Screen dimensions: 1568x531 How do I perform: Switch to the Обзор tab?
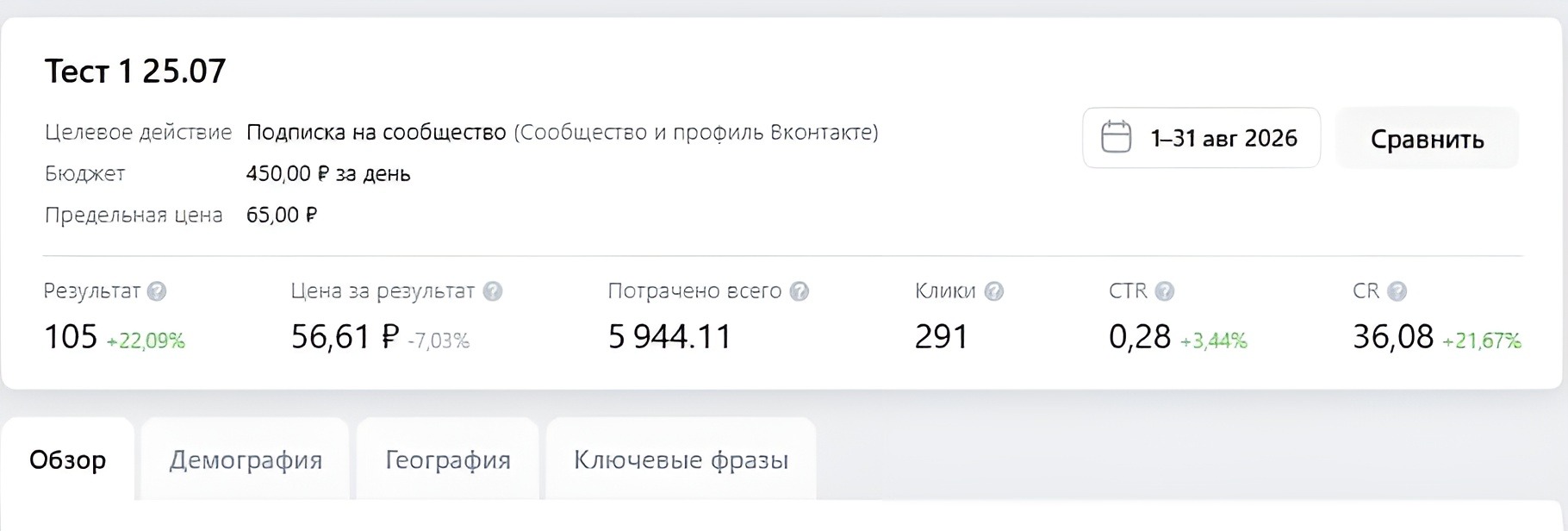coord(68,459)
